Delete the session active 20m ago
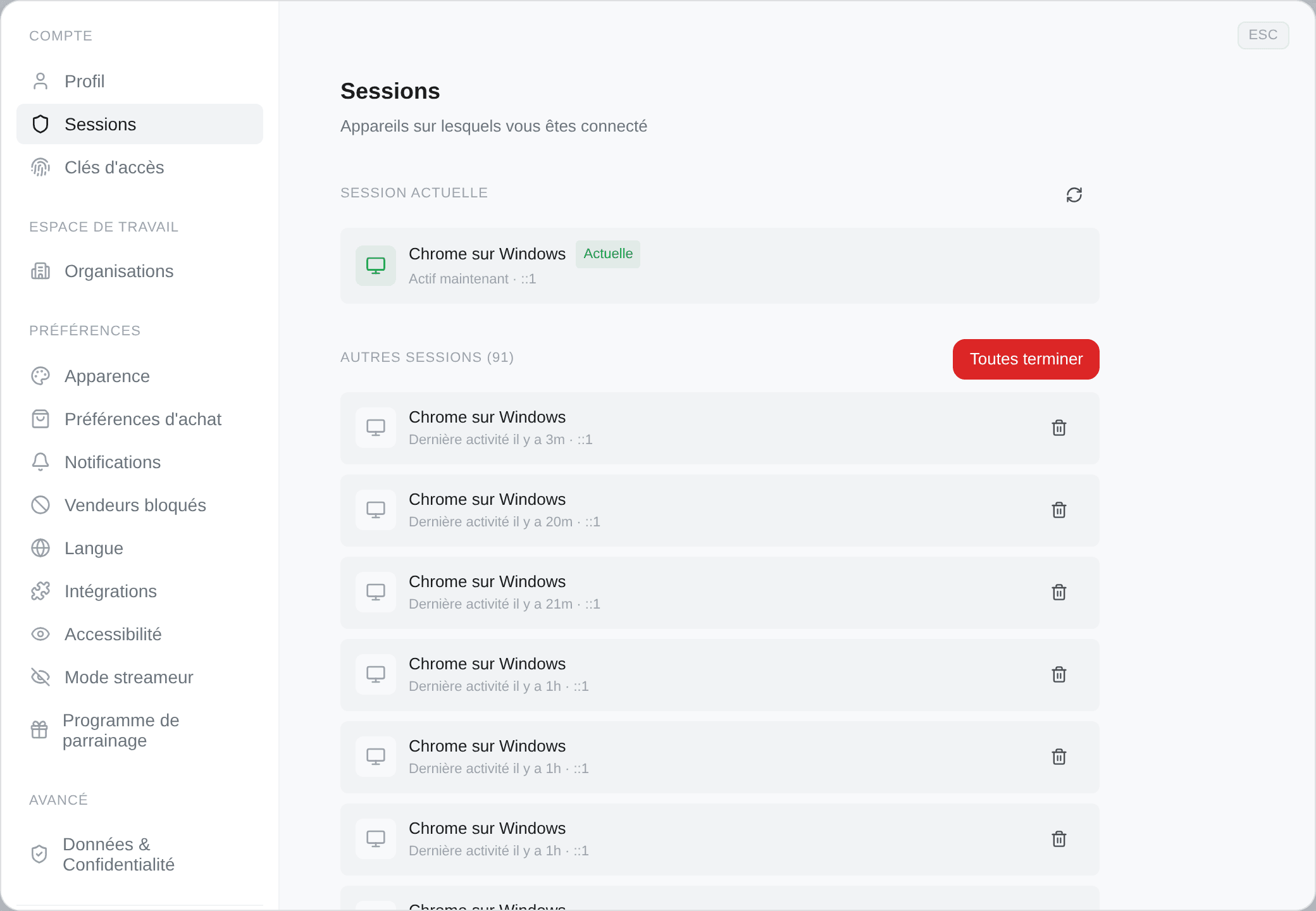 pos(1059,511)
